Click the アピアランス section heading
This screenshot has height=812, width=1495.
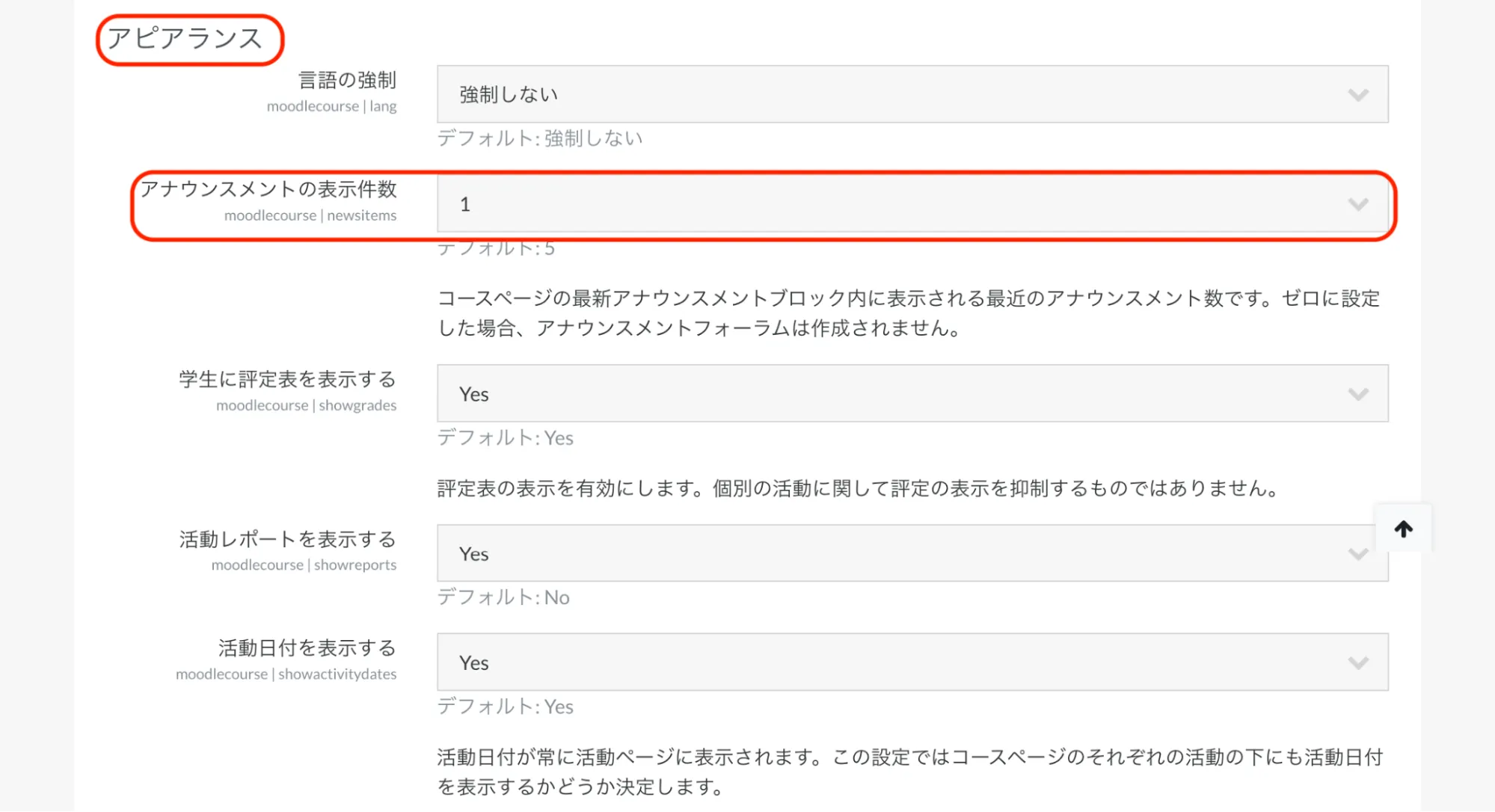(x=185, y=39)
